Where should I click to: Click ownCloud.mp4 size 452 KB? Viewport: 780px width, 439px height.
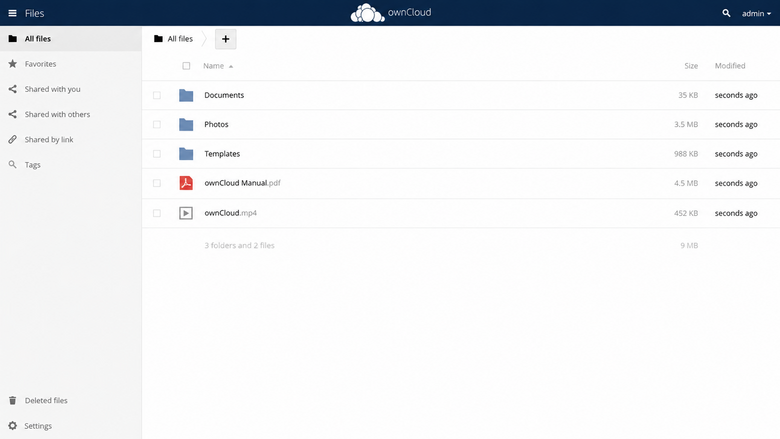(686, 213)
